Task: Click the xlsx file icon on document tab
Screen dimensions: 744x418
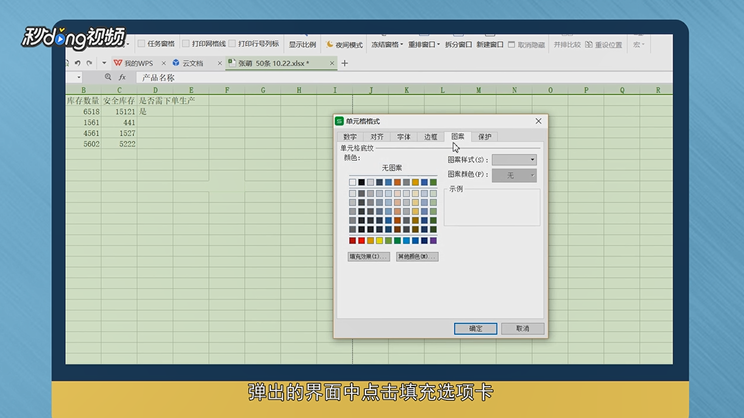Action: [232, 62]
